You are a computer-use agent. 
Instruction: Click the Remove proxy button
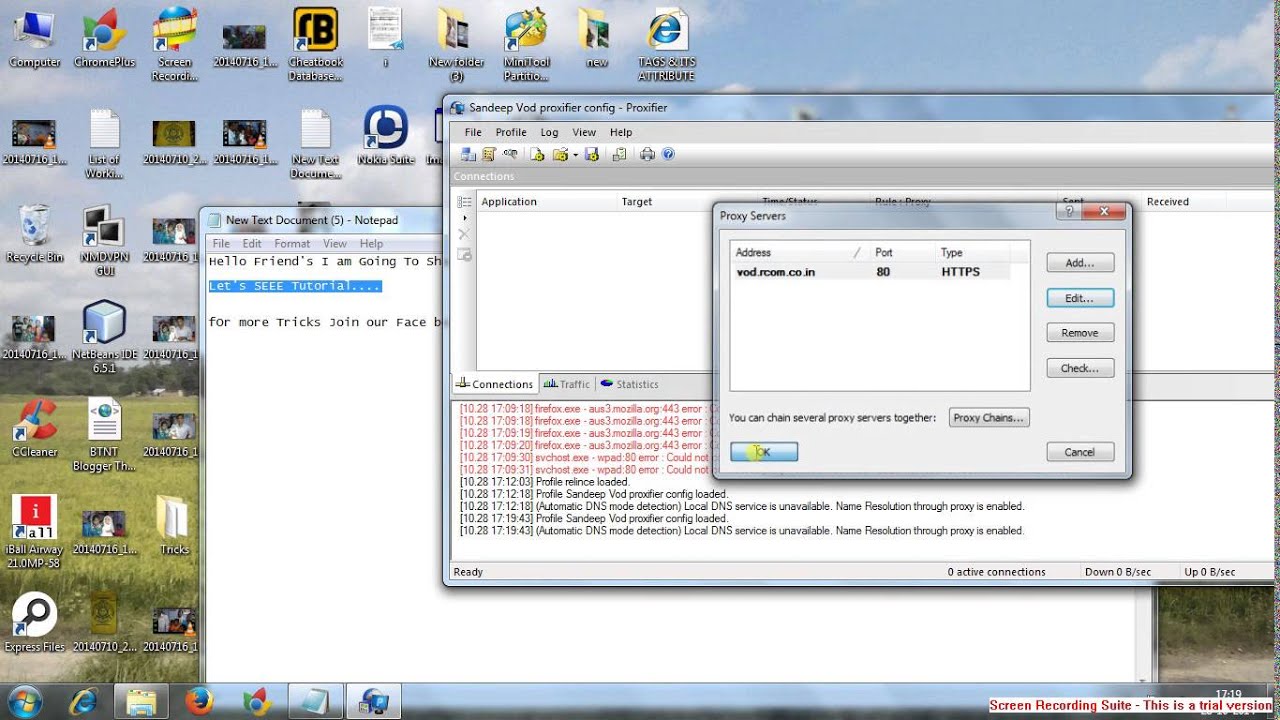click(1080, 333)
